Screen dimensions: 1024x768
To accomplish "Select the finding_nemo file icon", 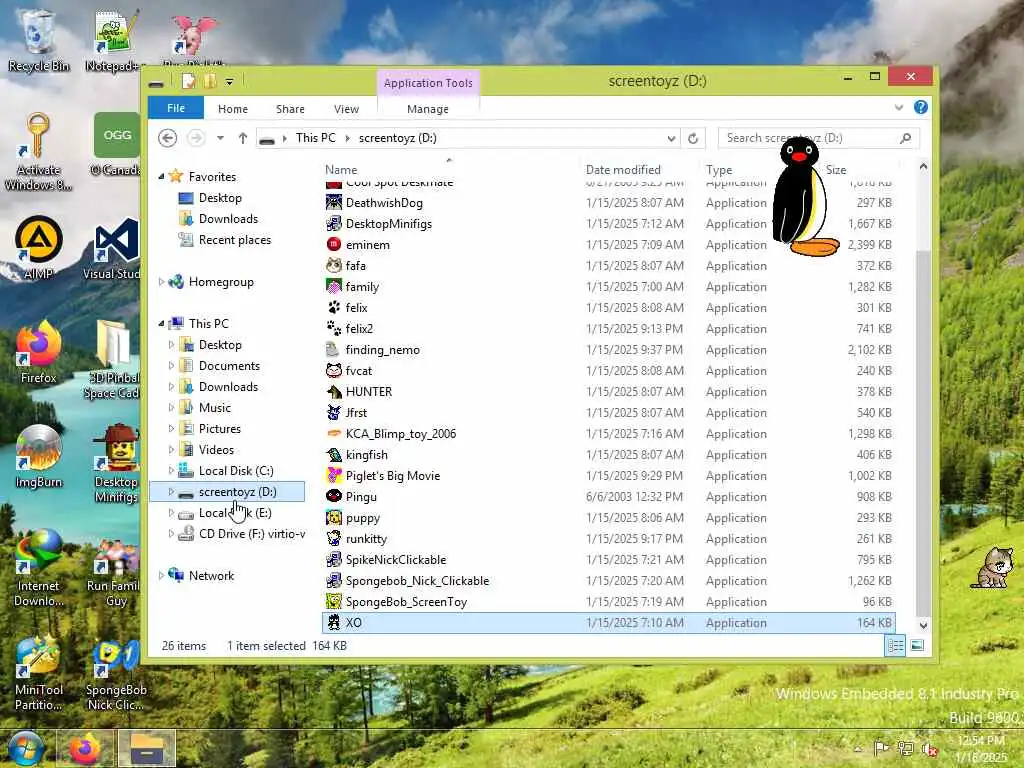I will pyautogui.click(x=334, y=349).
